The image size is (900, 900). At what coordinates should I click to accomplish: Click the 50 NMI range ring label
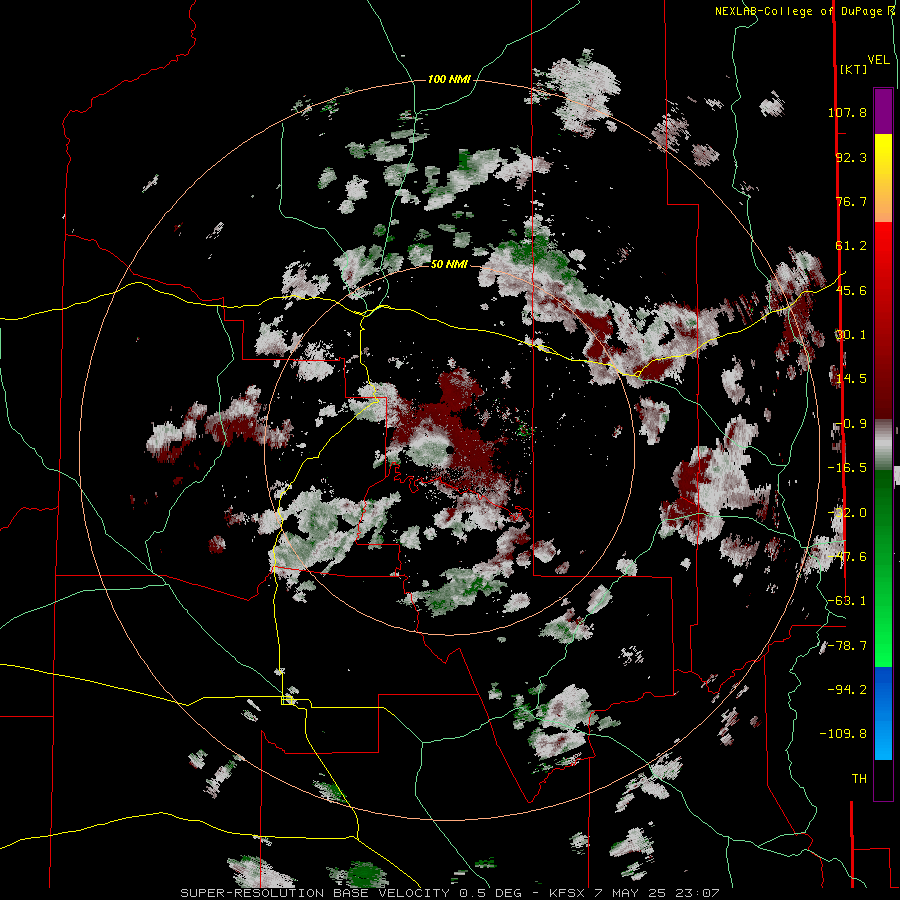tap(449, 265)
